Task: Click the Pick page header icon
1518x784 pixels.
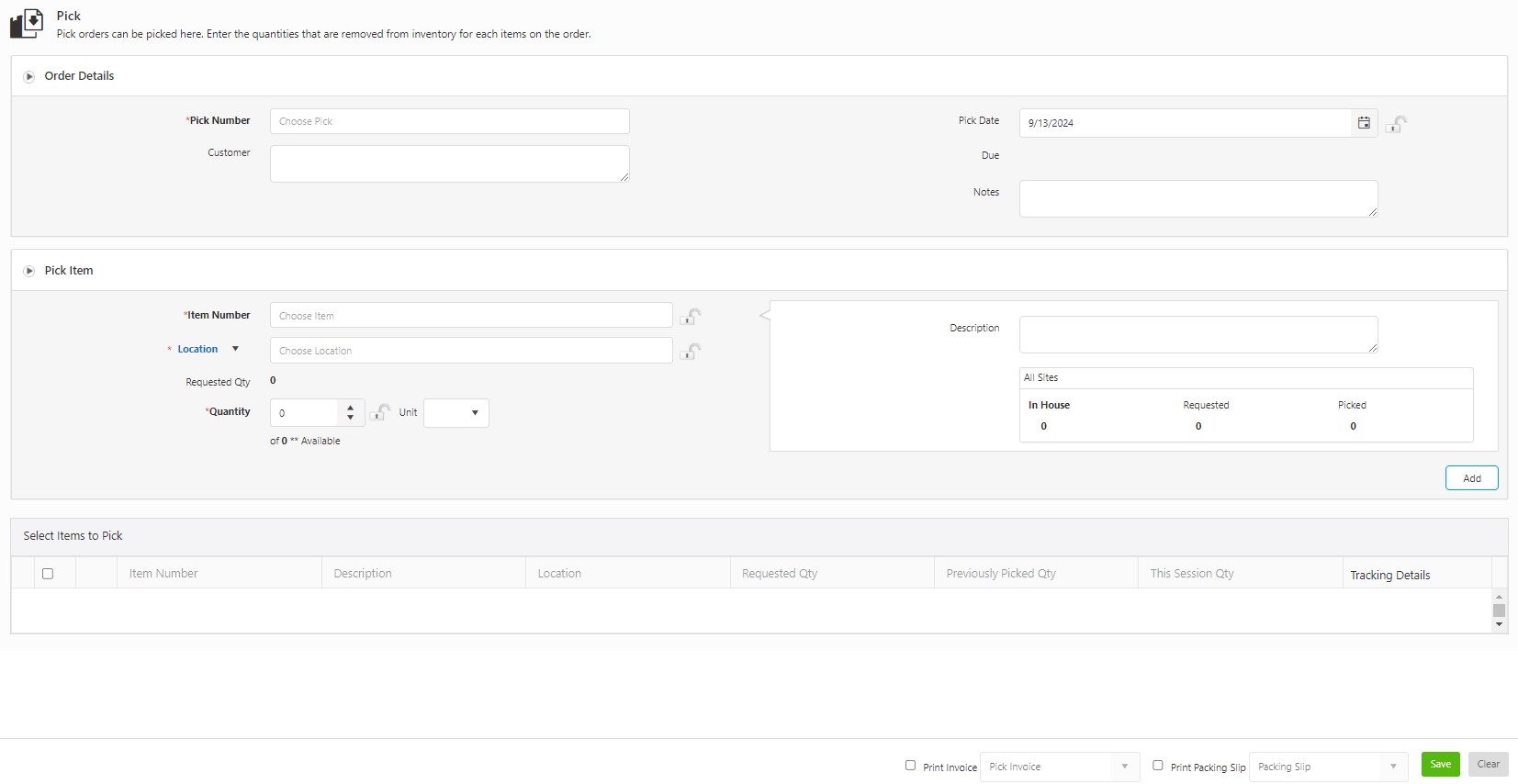Action: coord(27,23)
